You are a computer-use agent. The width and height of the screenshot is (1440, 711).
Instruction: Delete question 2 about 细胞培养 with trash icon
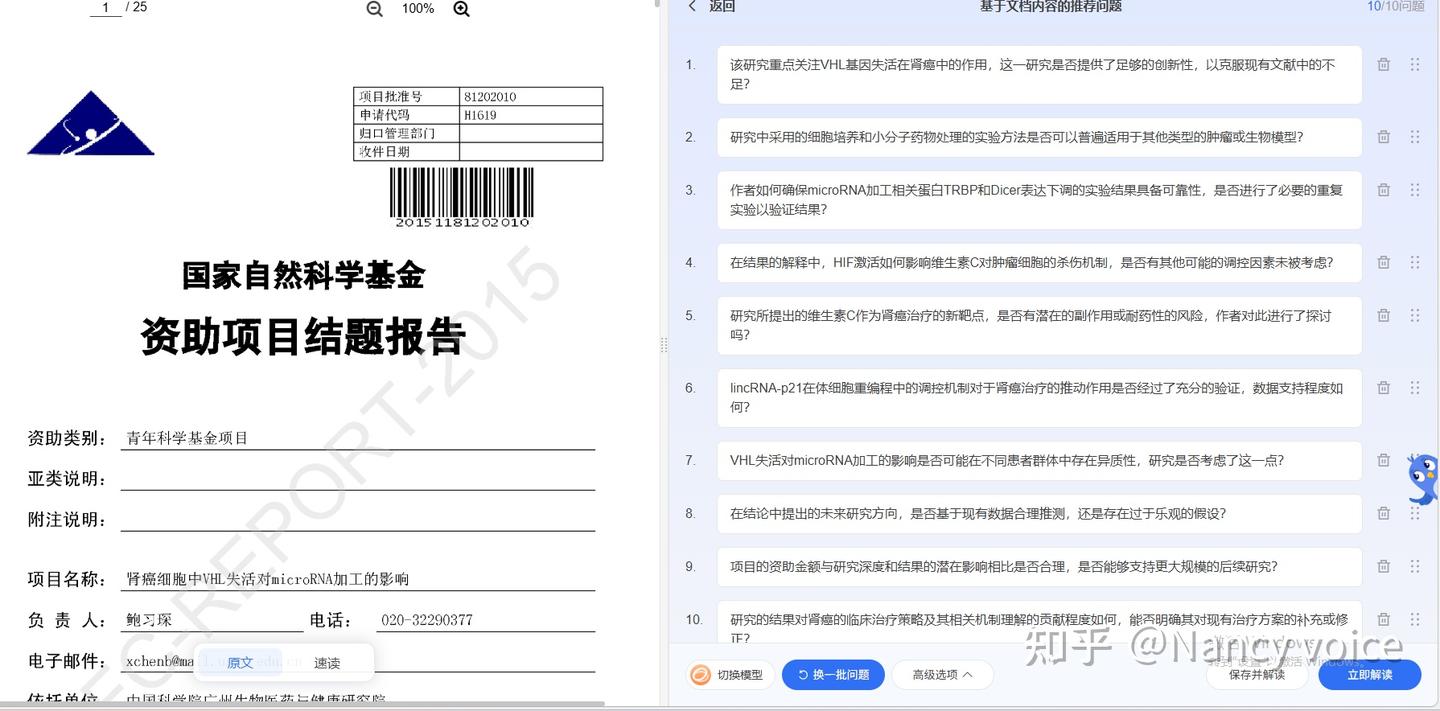point(1383,137)
